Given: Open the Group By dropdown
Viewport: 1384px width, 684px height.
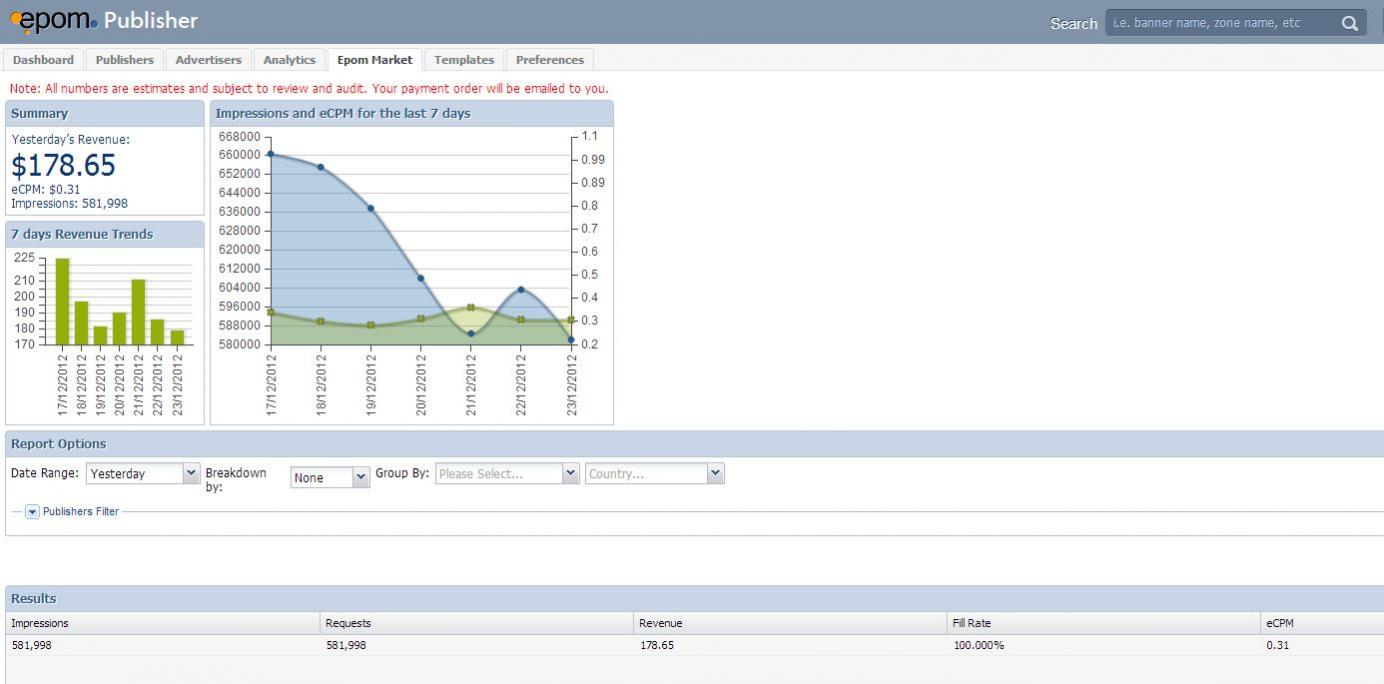Looking at the screenshot, I should 570,474.
